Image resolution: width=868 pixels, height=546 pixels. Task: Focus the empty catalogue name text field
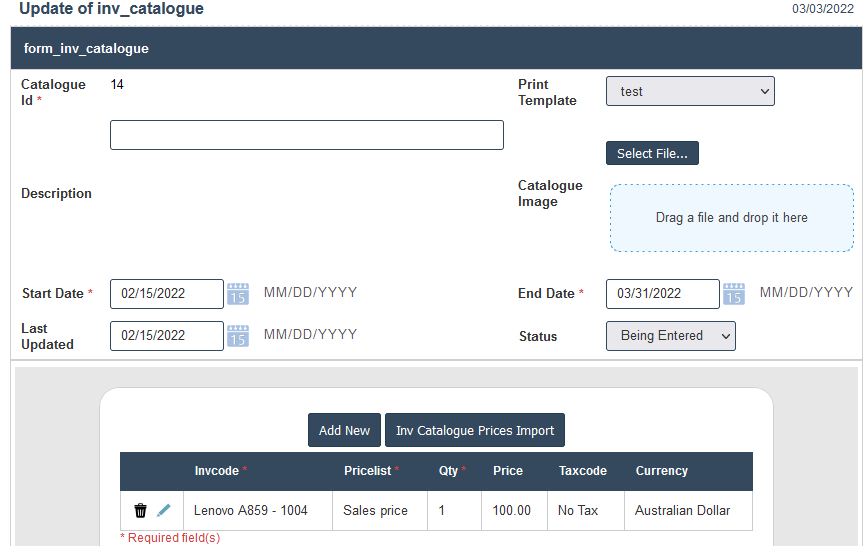pos(307,135)
